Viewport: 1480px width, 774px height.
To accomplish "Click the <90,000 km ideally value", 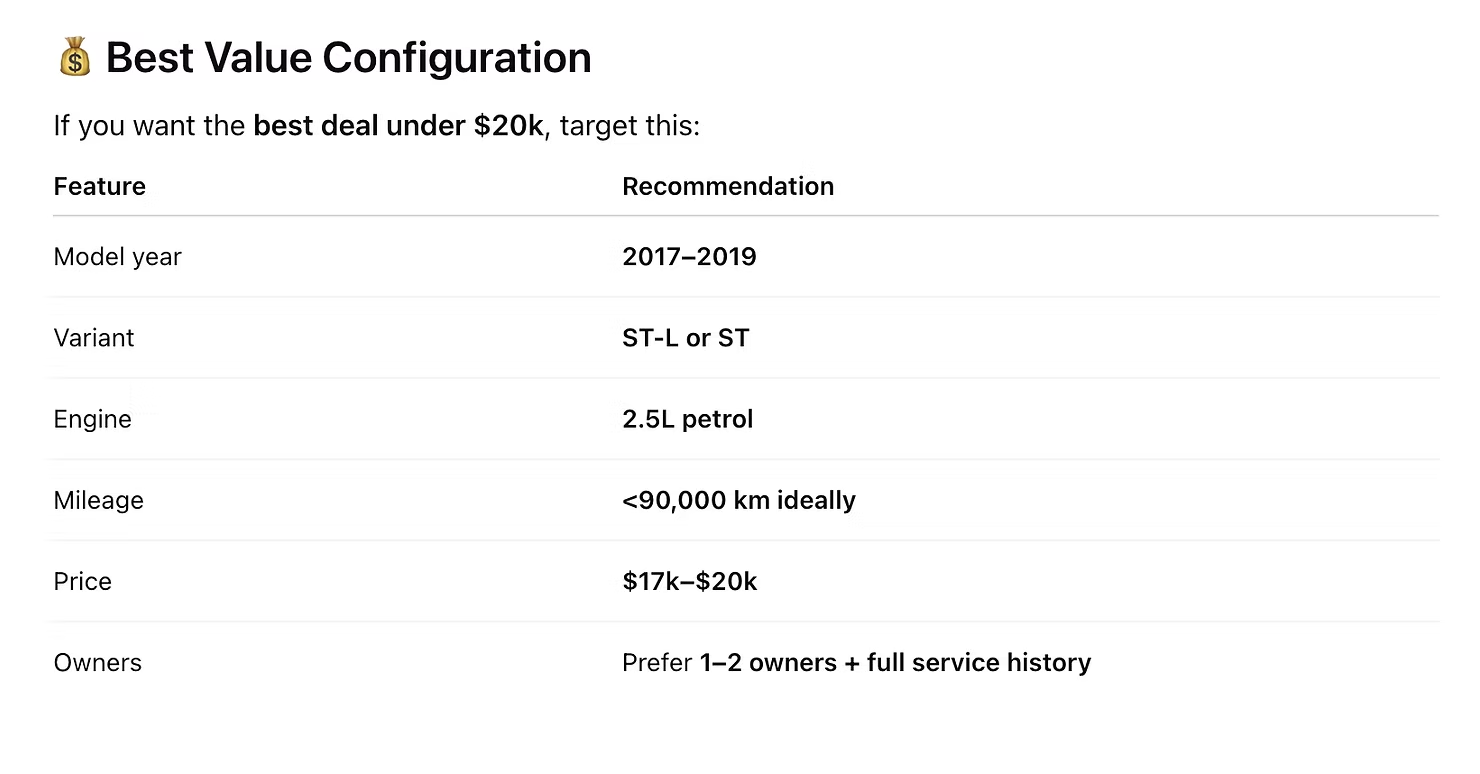I will 739,500.
